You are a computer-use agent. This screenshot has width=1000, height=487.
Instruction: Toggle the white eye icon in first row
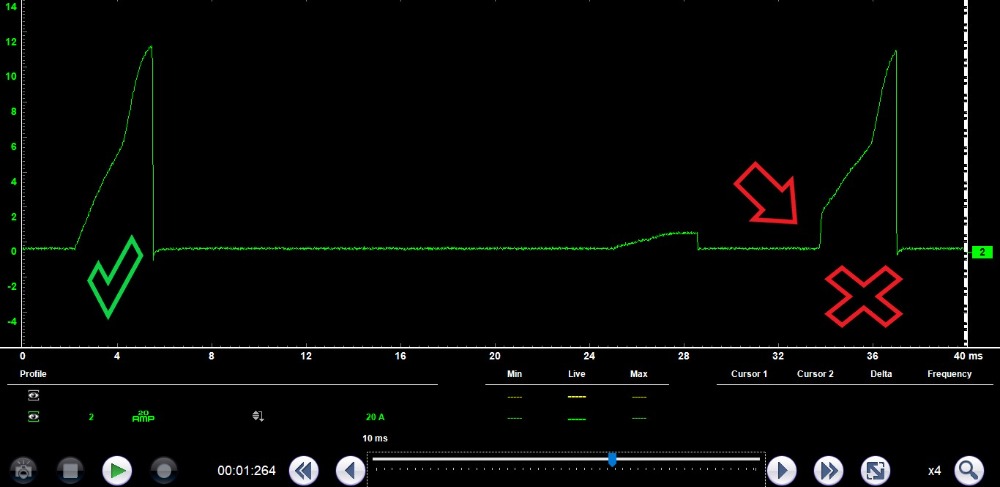(33, 395)
